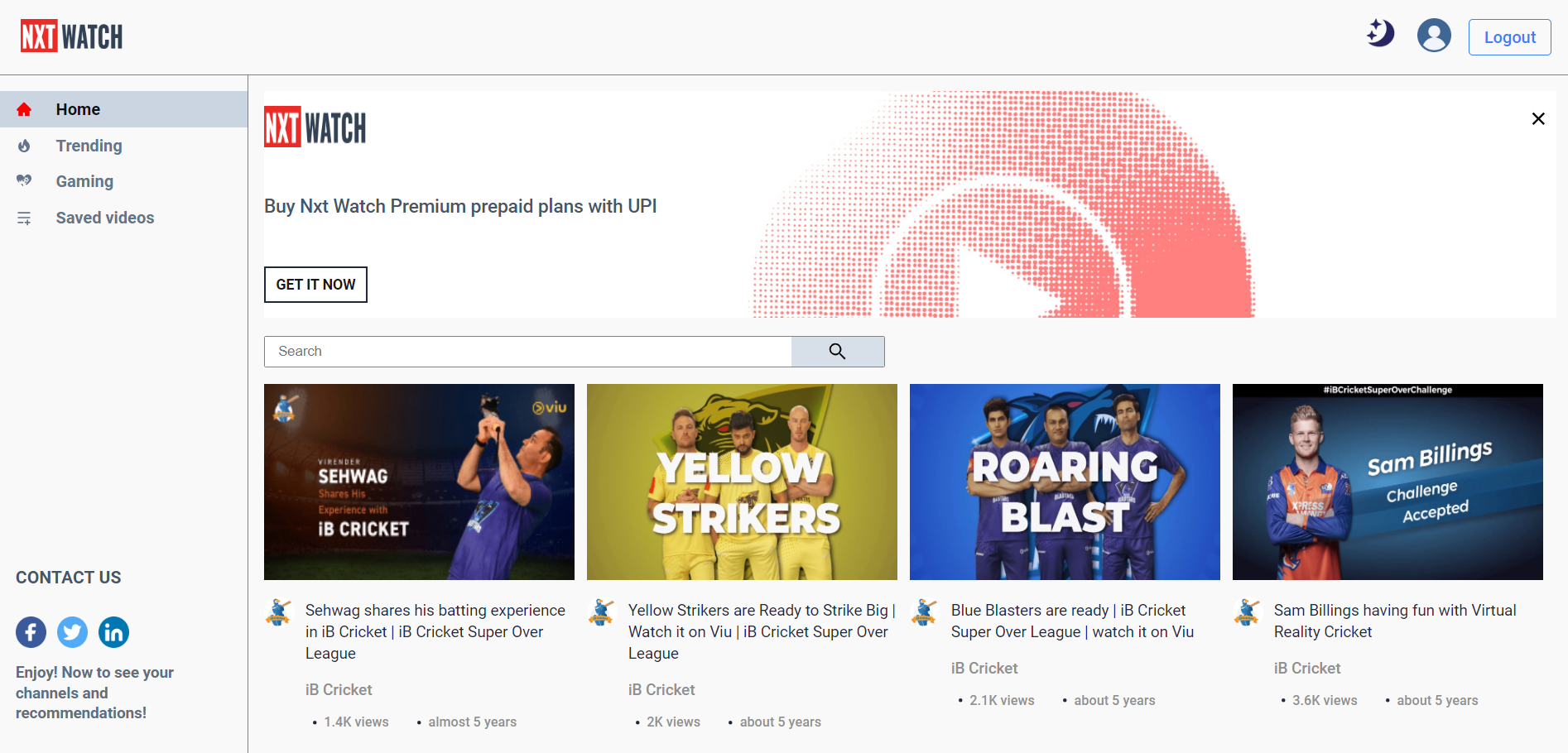This screenshot has width=1568, height=753.
Task: Open the Sam Billings thumbnail
Action: pyautogui.click(x=1388, y=482)
